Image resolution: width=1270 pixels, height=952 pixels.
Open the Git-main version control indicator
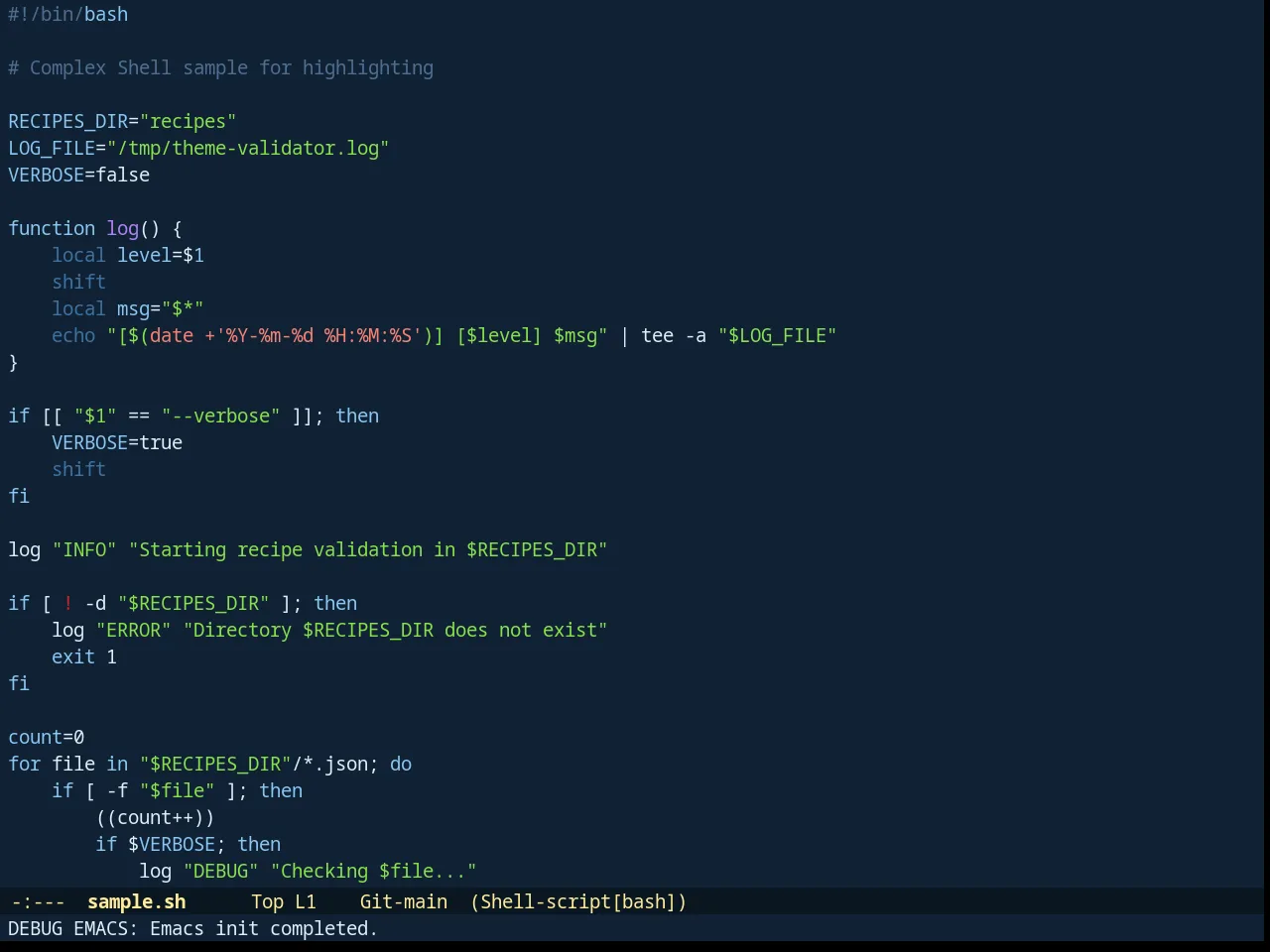[404, 901]
